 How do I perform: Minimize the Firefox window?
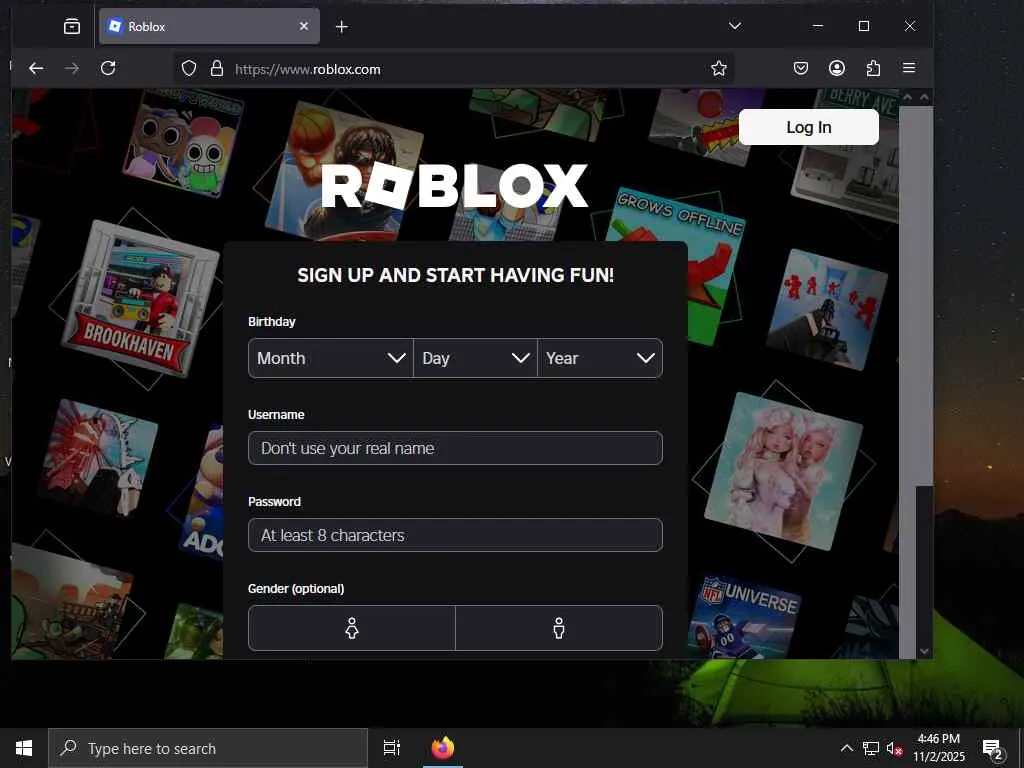click(x=818, y=26)
